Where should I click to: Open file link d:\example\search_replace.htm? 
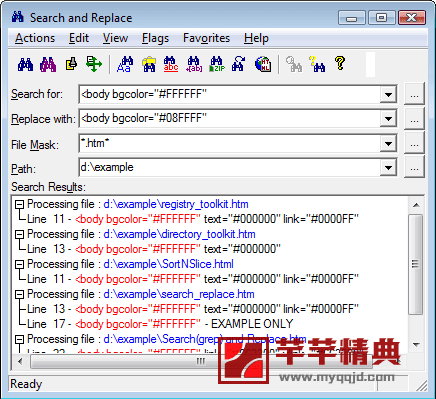pyautogui.click(x=179, y=294)
